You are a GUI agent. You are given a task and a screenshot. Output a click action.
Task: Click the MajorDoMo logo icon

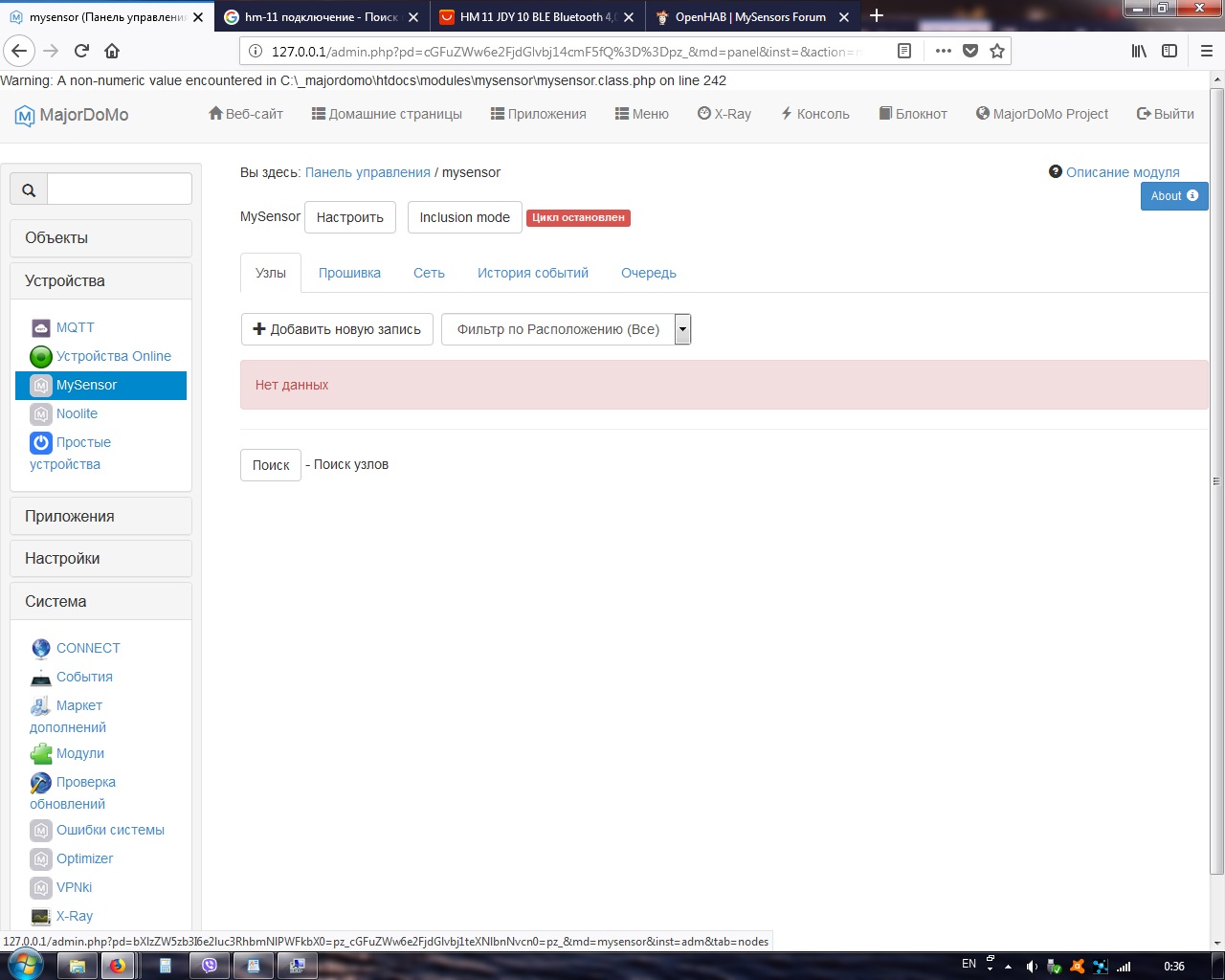click(25, 116)
